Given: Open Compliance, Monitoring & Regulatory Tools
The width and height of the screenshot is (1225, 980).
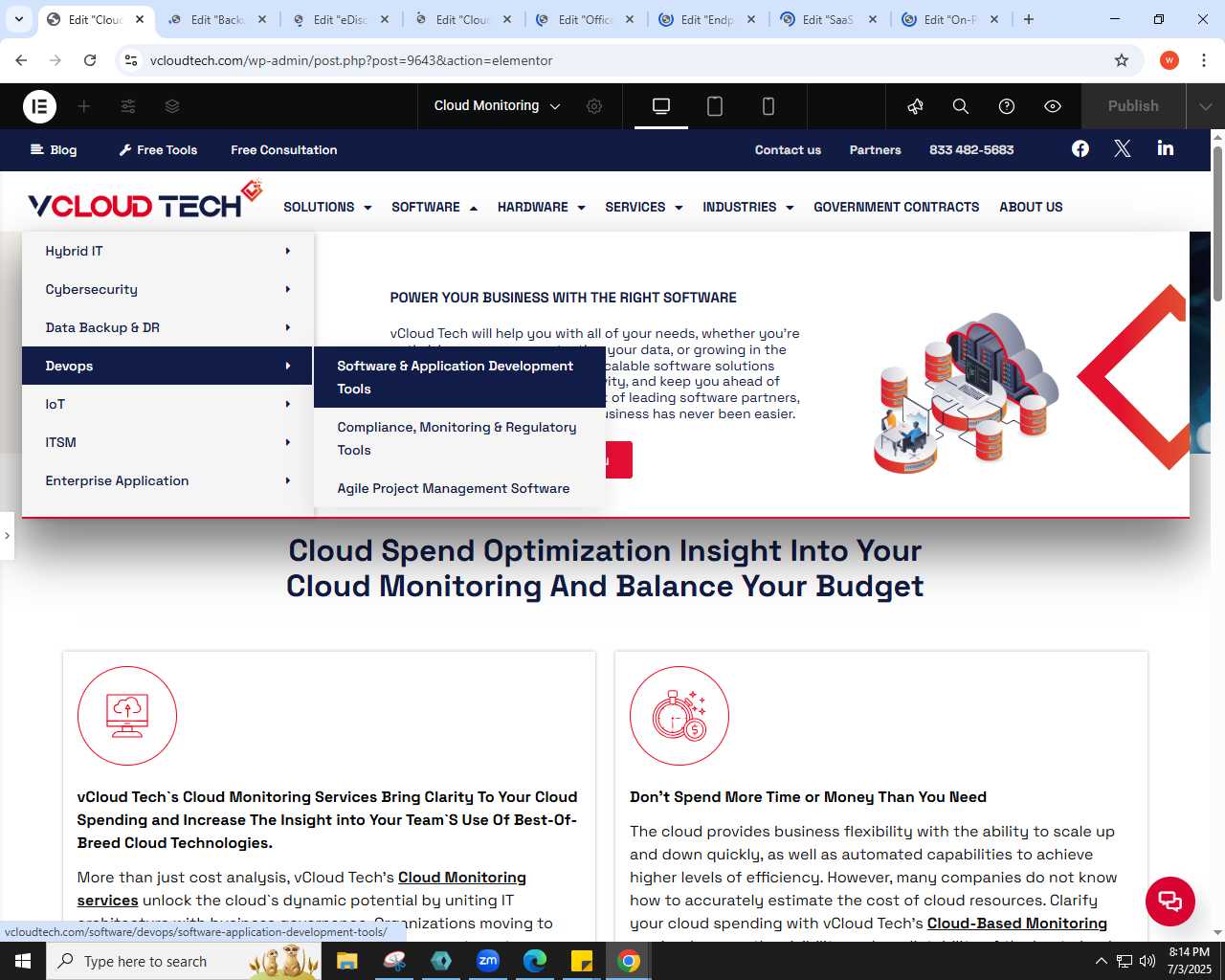Looking at the screenshot, I should (459, 438).
